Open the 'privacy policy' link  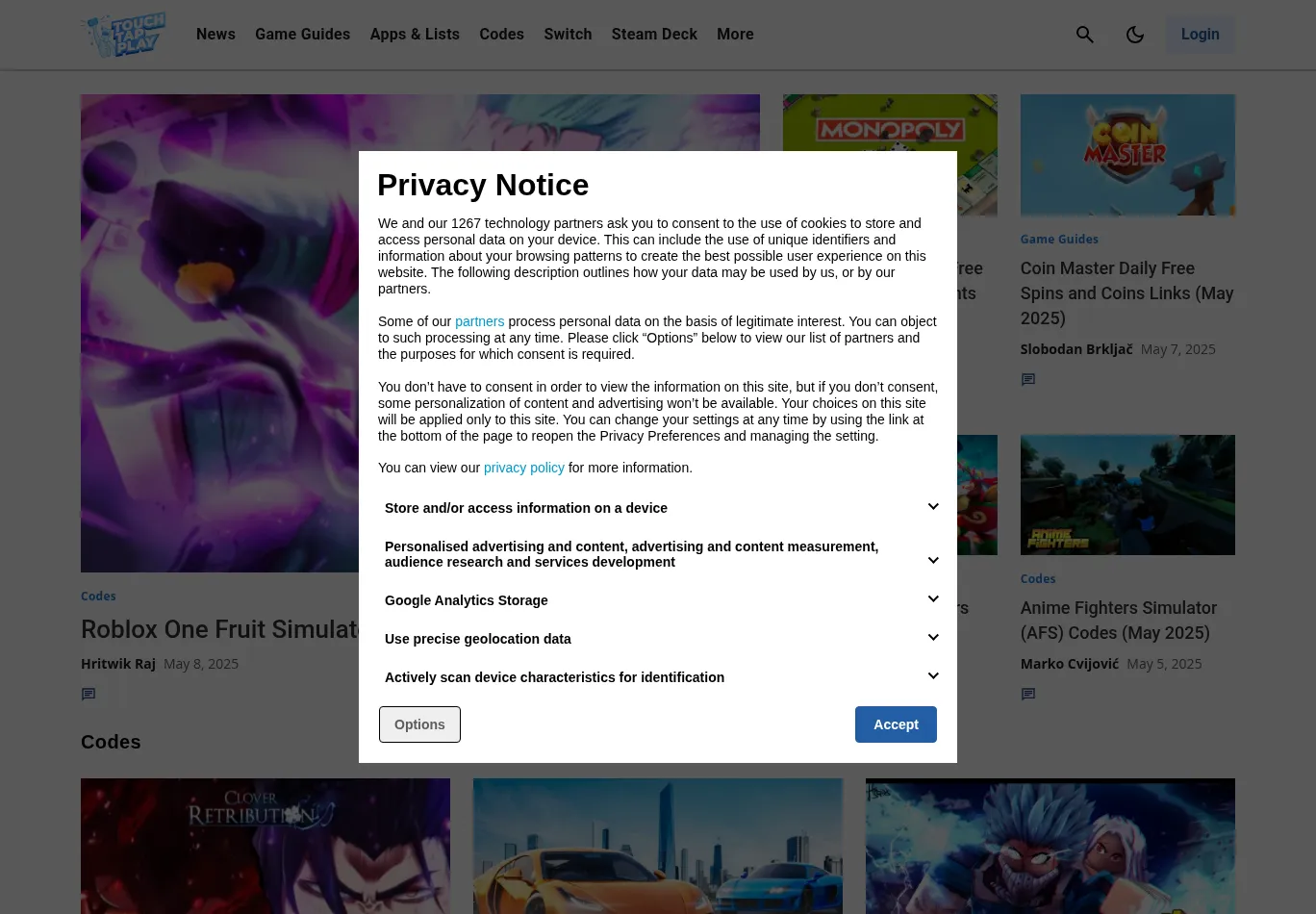523,468
